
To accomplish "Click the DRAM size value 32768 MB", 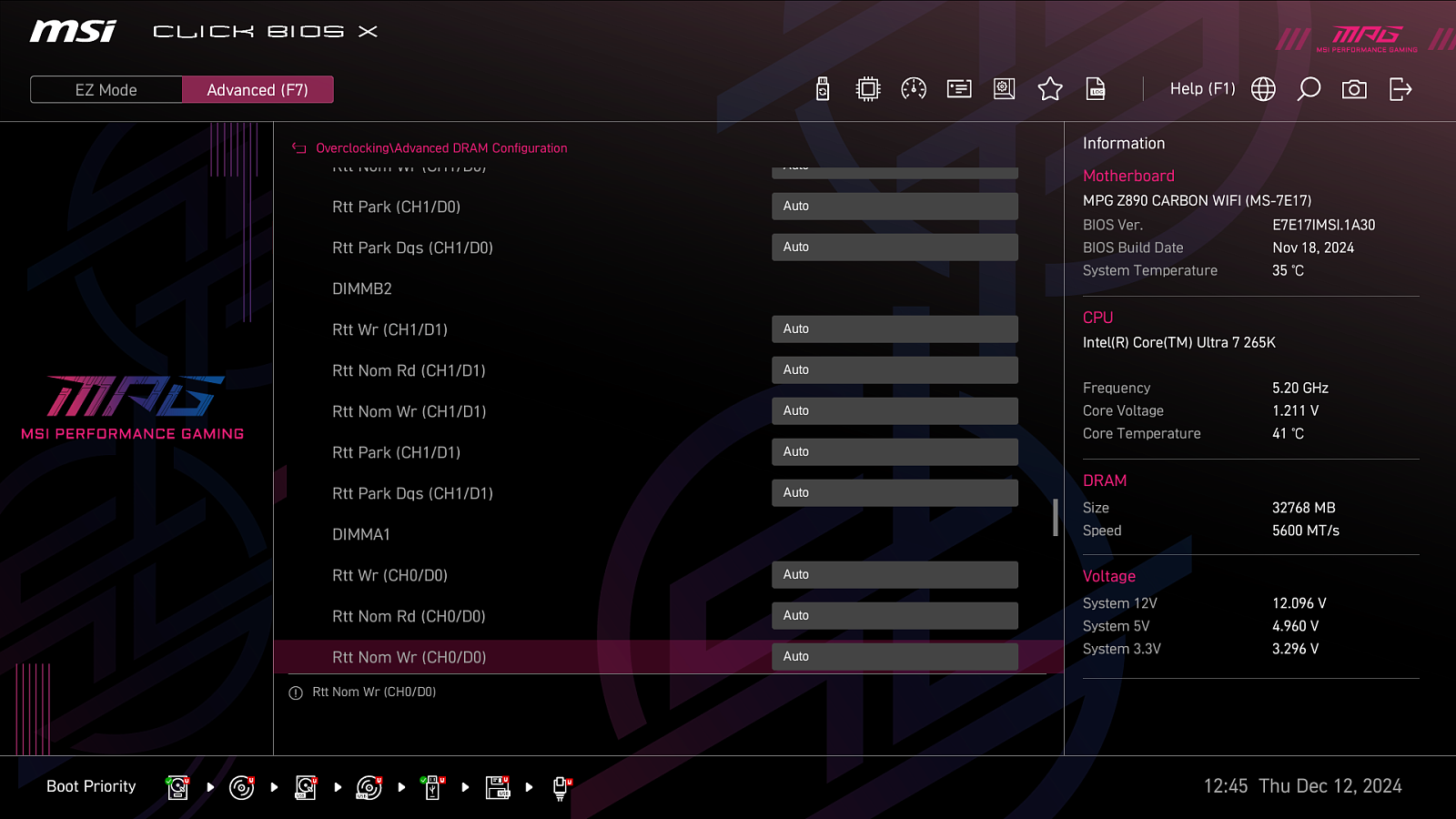I will [x=1304, y=508].
